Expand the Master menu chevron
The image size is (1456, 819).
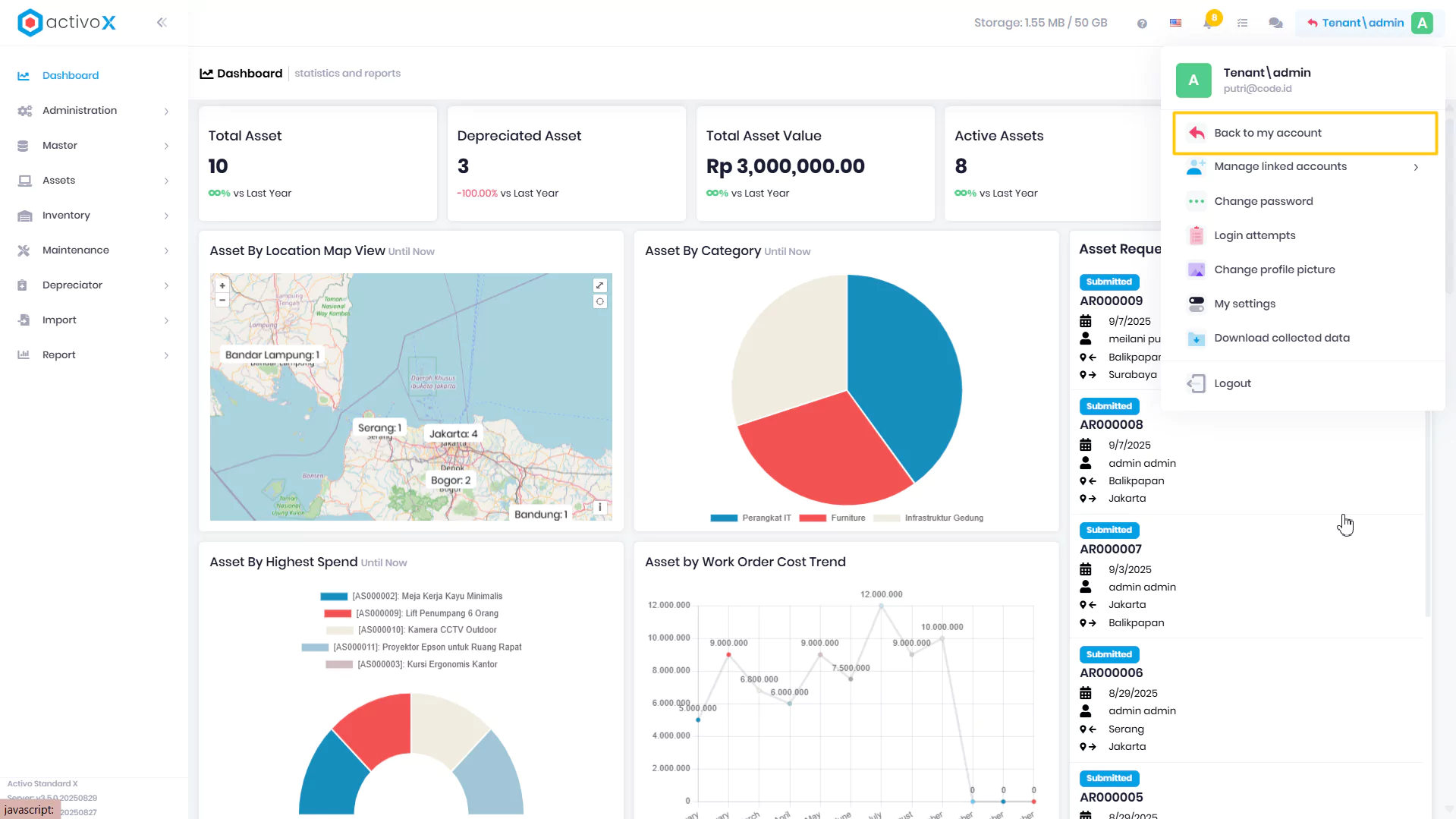point(166,146)
